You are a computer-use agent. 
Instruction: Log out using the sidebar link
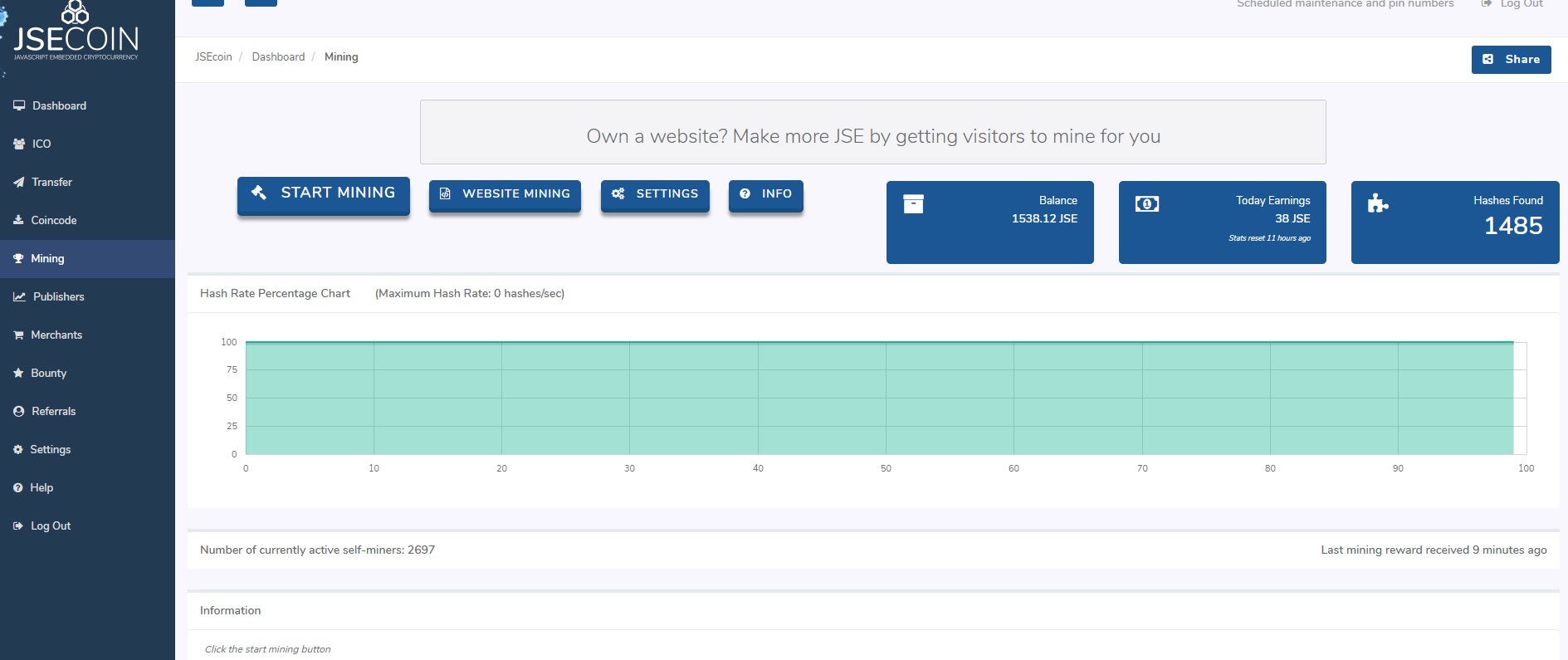coord(50,526)
